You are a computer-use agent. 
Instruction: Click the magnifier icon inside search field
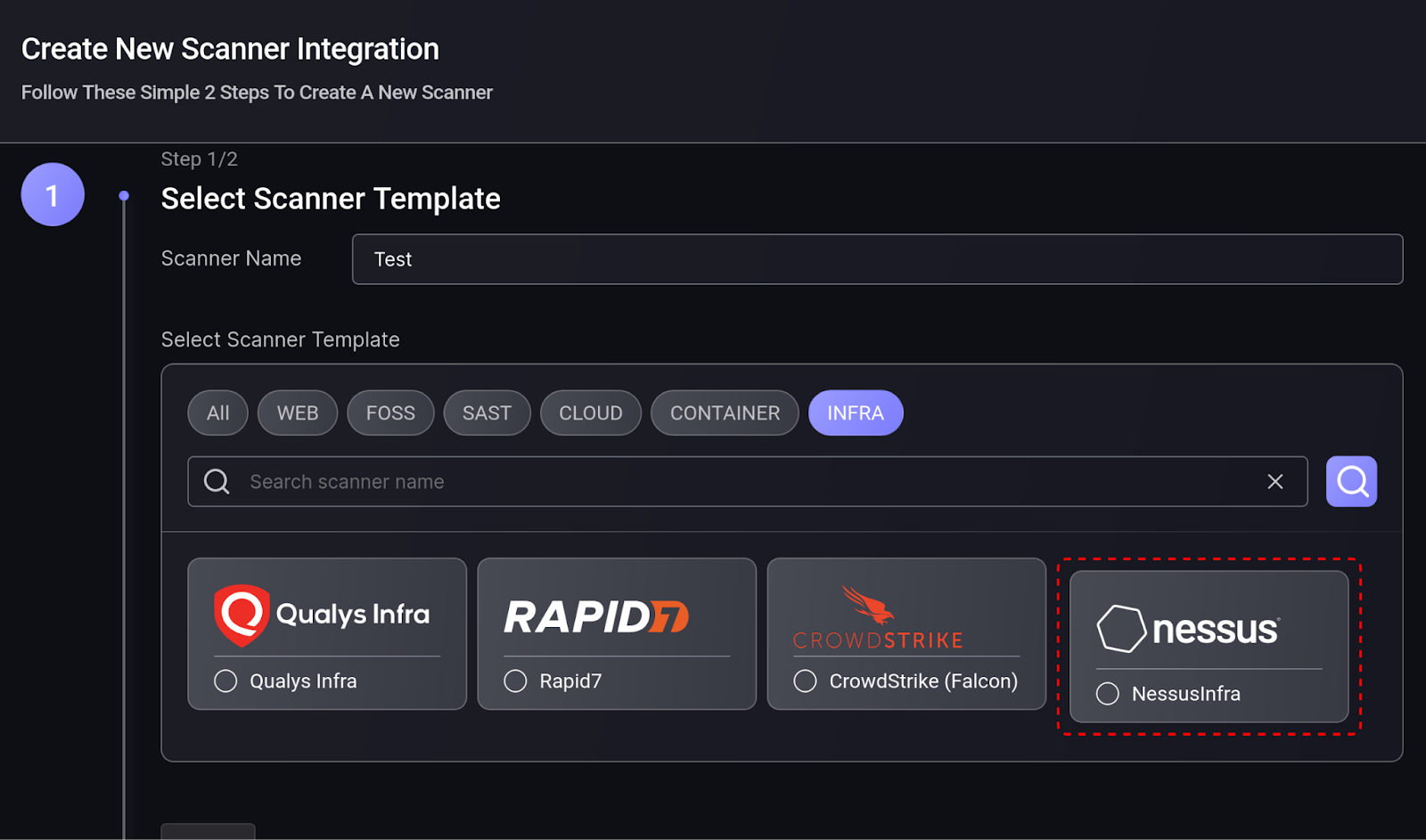point(217,482)
